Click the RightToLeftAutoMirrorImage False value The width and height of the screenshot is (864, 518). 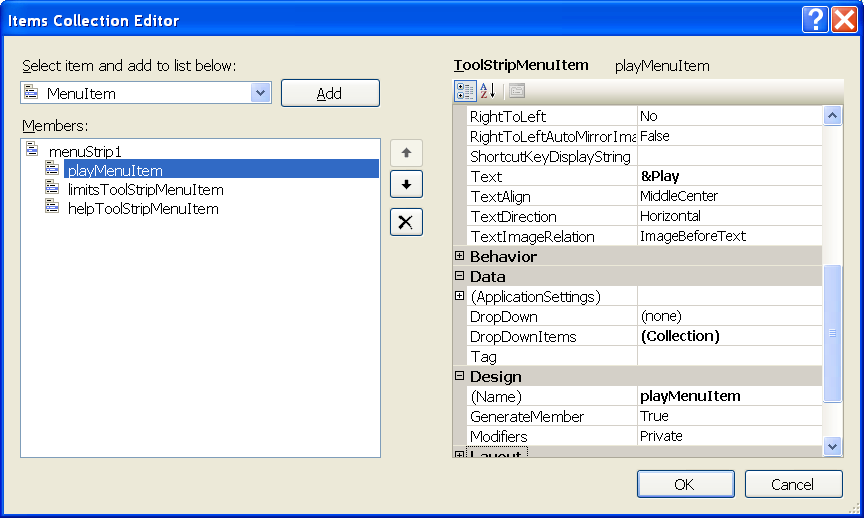(x=730, y=136)
